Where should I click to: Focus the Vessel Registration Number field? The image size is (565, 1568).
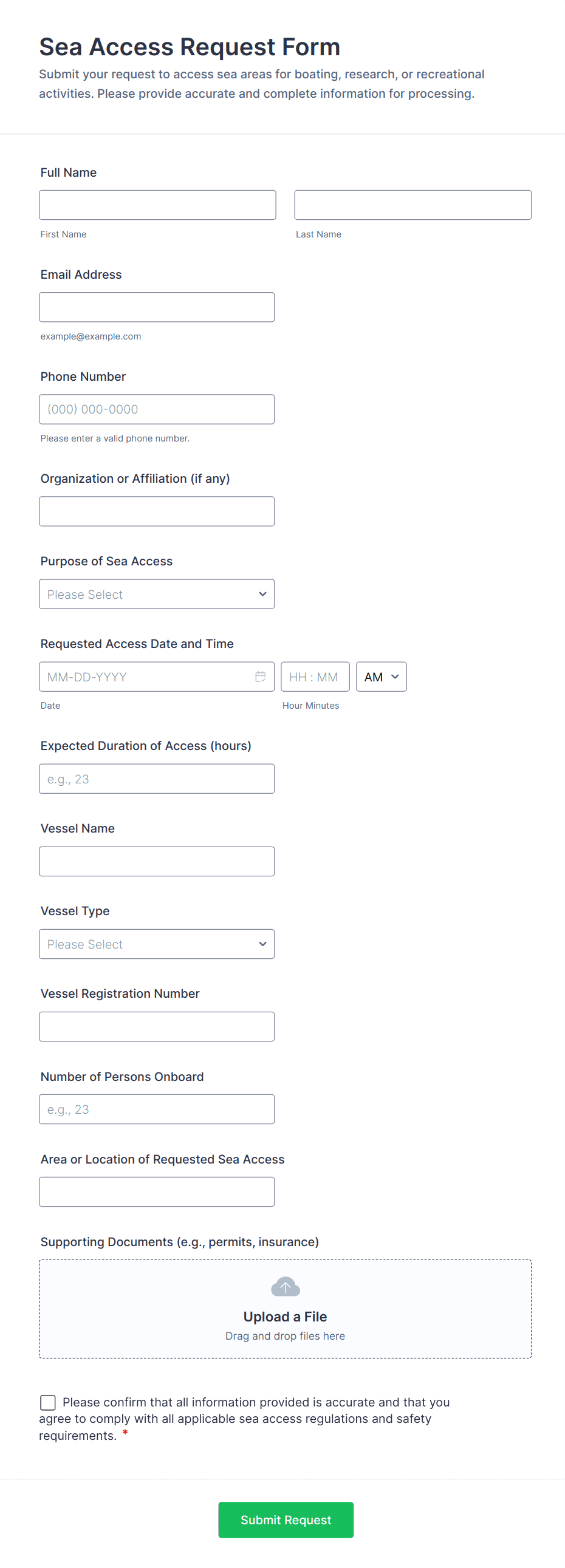tap(157, 1026)
